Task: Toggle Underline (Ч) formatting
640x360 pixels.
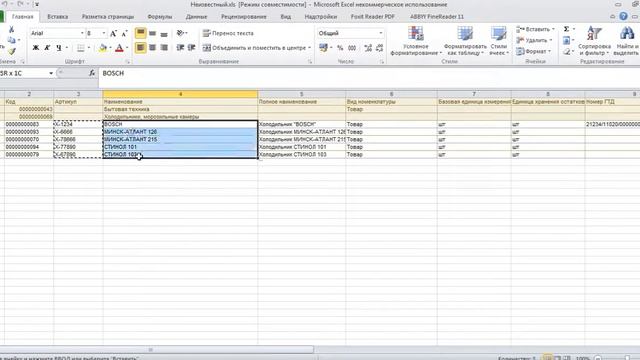Action: pyautogui.click(x=59, y=48)
